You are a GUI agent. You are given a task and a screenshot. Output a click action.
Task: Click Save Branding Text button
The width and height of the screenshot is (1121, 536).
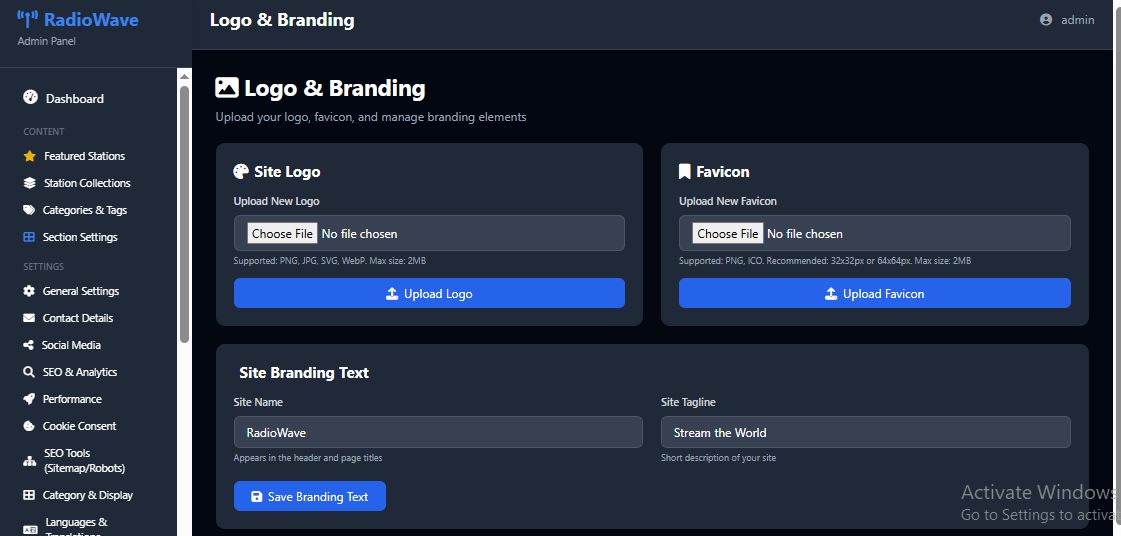(309, 497)
